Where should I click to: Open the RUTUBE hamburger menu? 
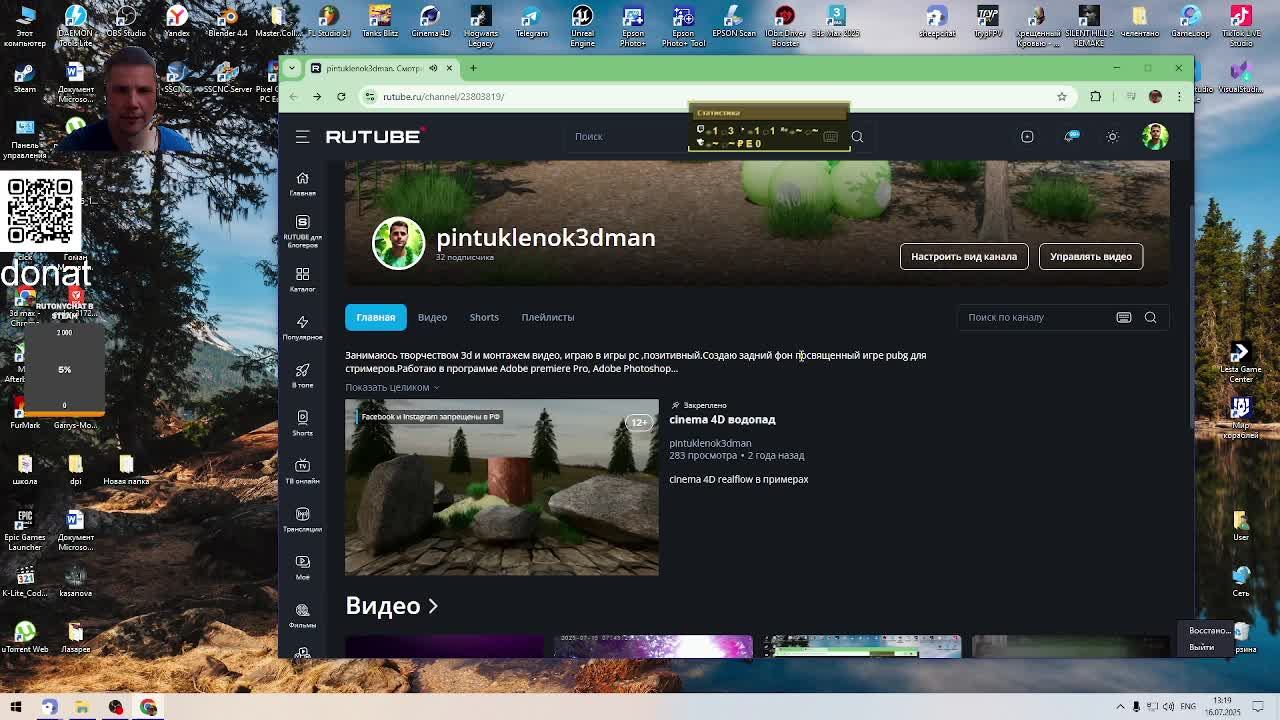(x=302, y=137)
